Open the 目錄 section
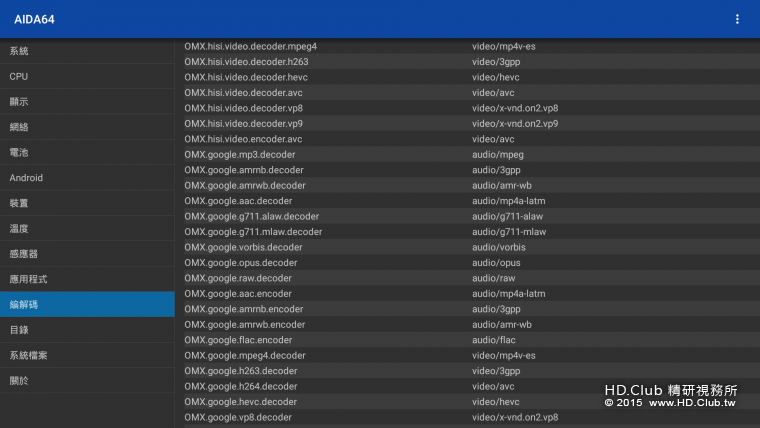This screenshot has height=428, width=760. point(87,330)
